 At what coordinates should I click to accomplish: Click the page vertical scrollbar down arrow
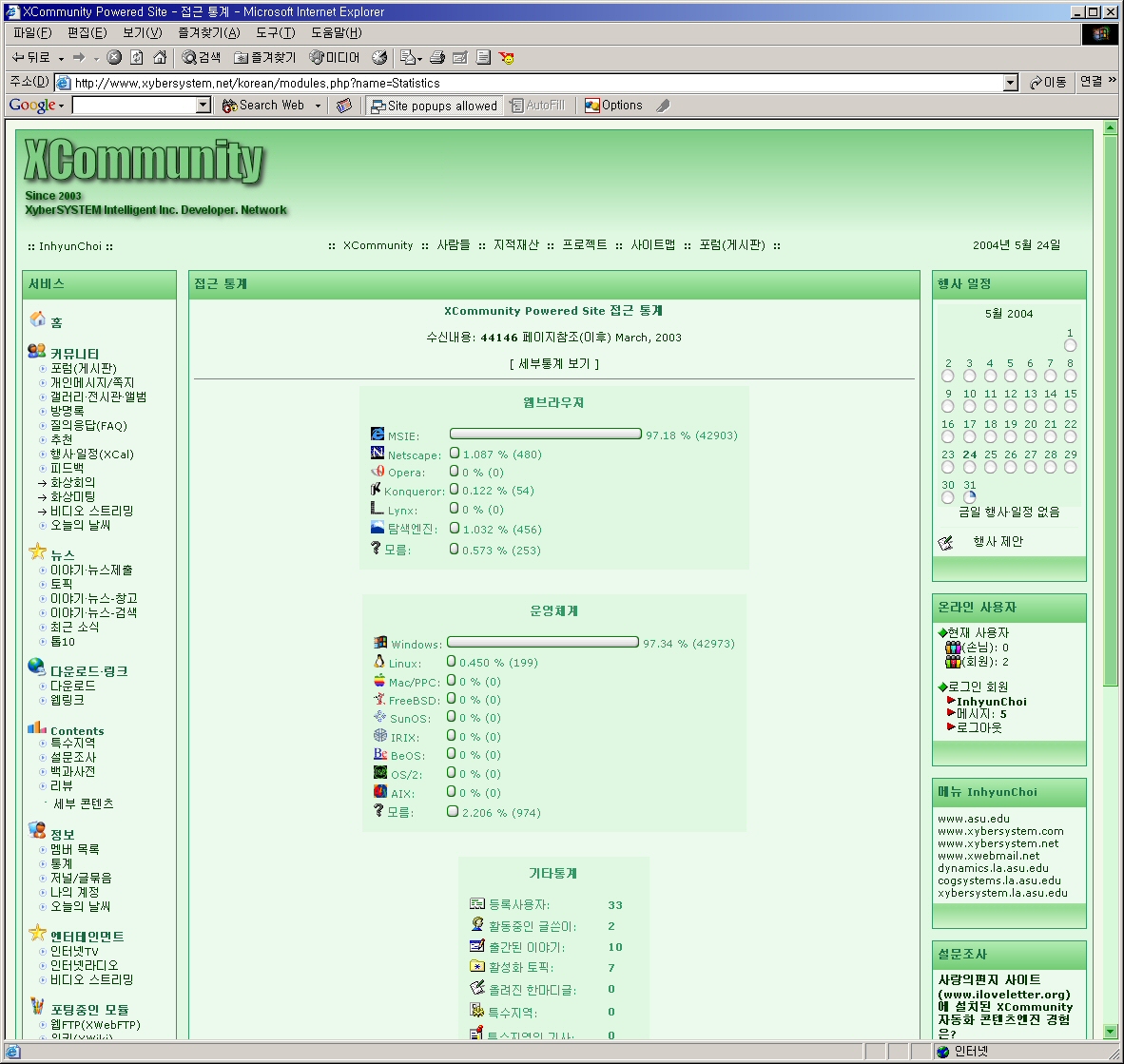pyautogui.click(x=1110, y=1032)
